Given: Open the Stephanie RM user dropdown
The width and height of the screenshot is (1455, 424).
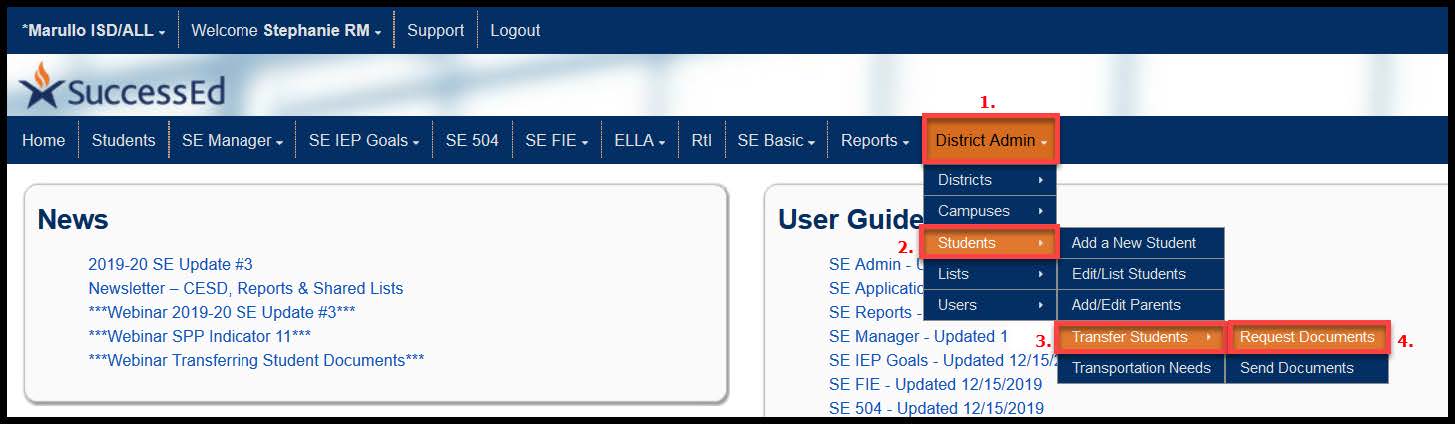Looking at the screenshot, I should pos(286,31).
